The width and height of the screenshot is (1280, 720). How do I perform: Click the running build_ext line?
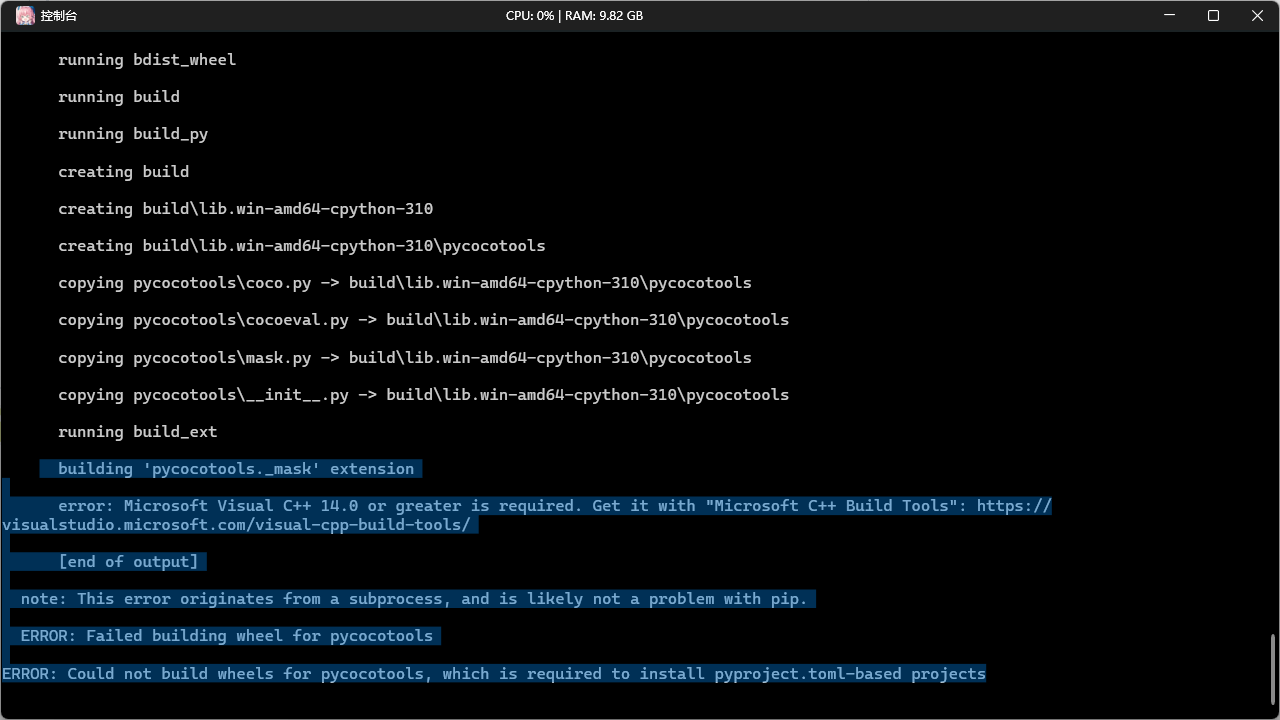coord(137,431)
